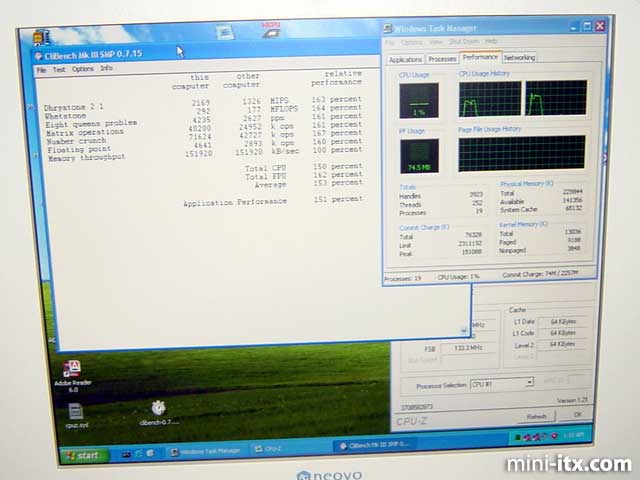Activate Windows Task Manager taskbar button
The image size is (640, 480).
pos(206,451)
